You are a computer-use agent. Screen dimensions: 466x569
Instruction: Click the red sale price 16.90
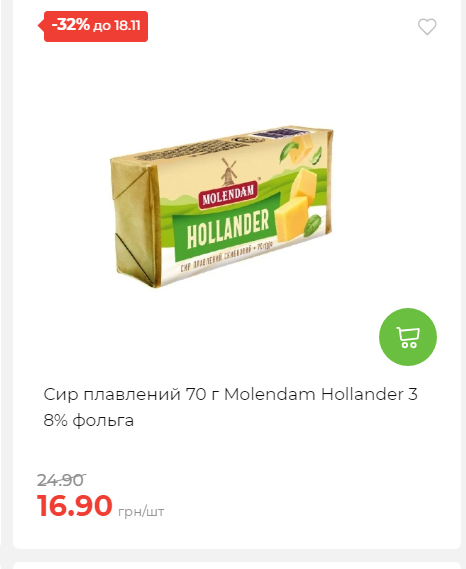pyautogui.click(x=74, y=505)
